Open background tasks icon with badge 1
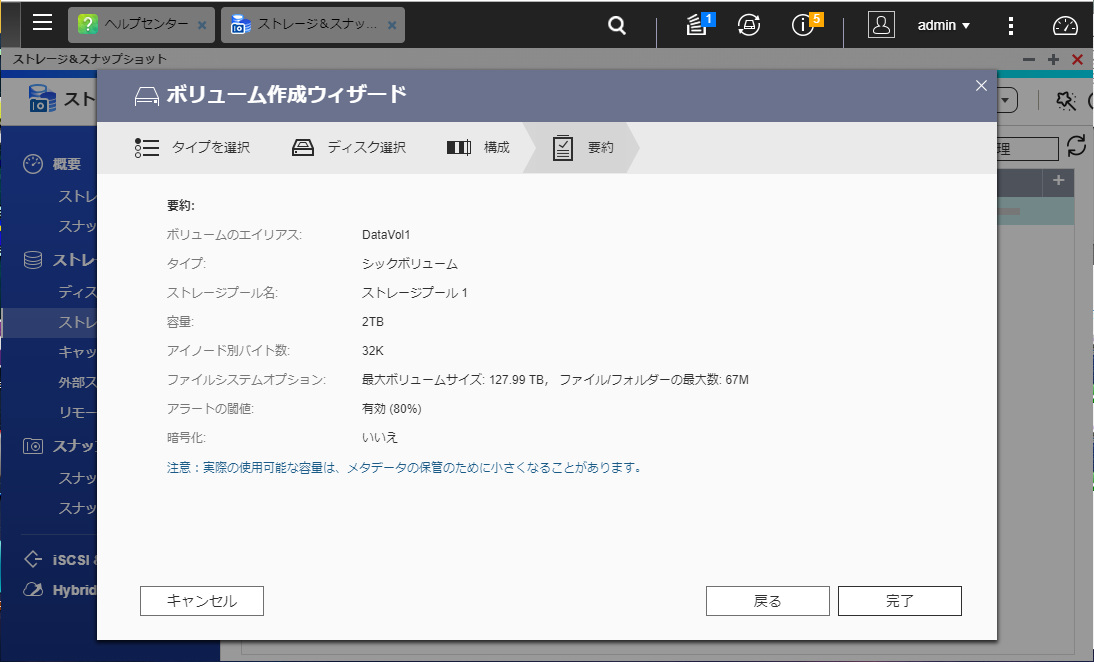 pos(700,24)
